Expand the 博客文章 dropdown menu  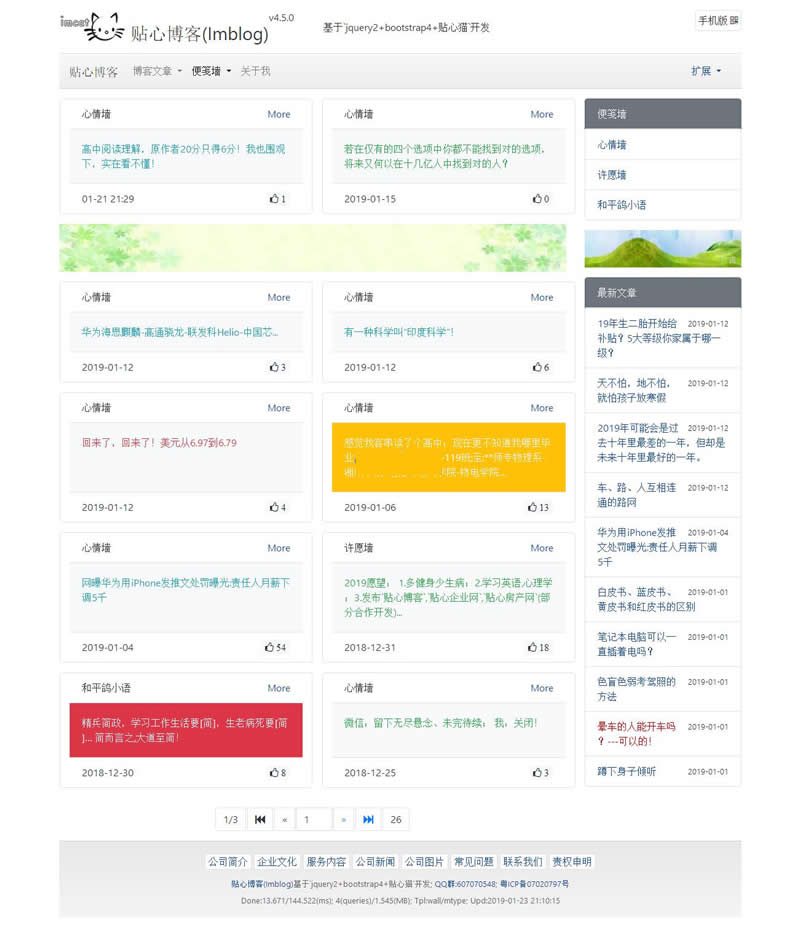tap(157, 71)
